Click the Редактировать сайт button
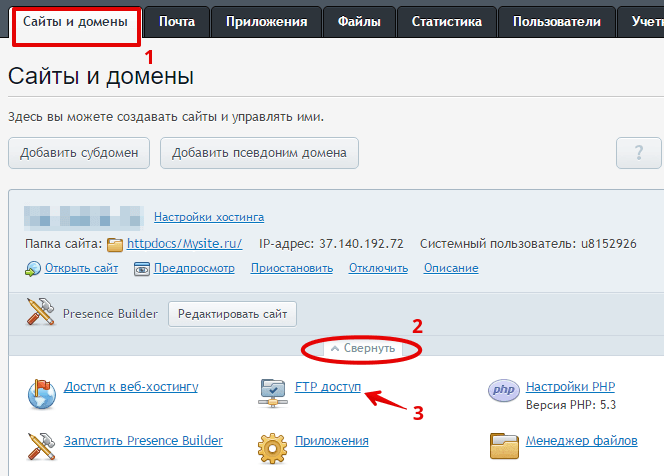 [232, 314]
